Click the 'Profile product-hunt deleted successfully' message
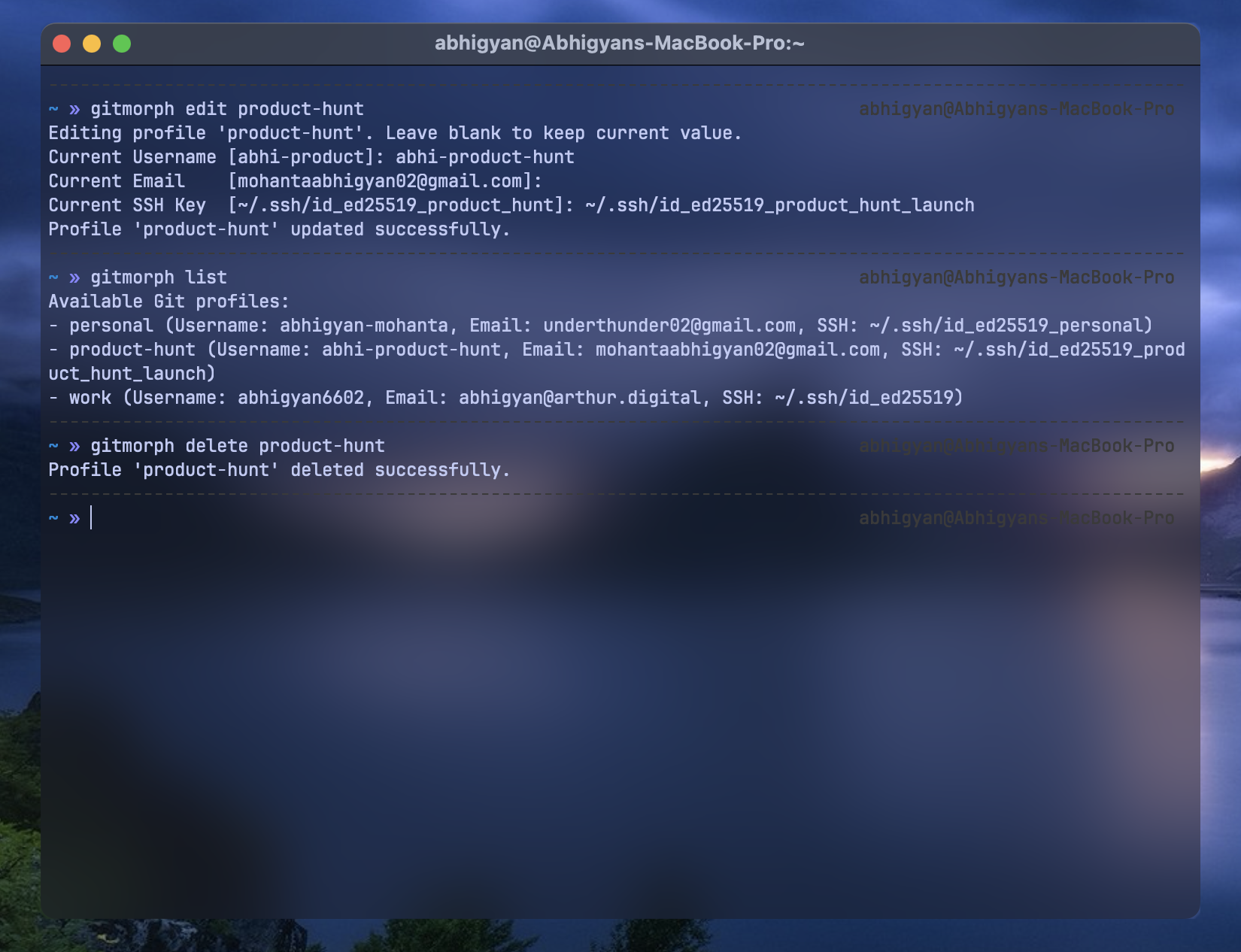The width and height of the screenshot is (1241, 952). tap(279, 470)
